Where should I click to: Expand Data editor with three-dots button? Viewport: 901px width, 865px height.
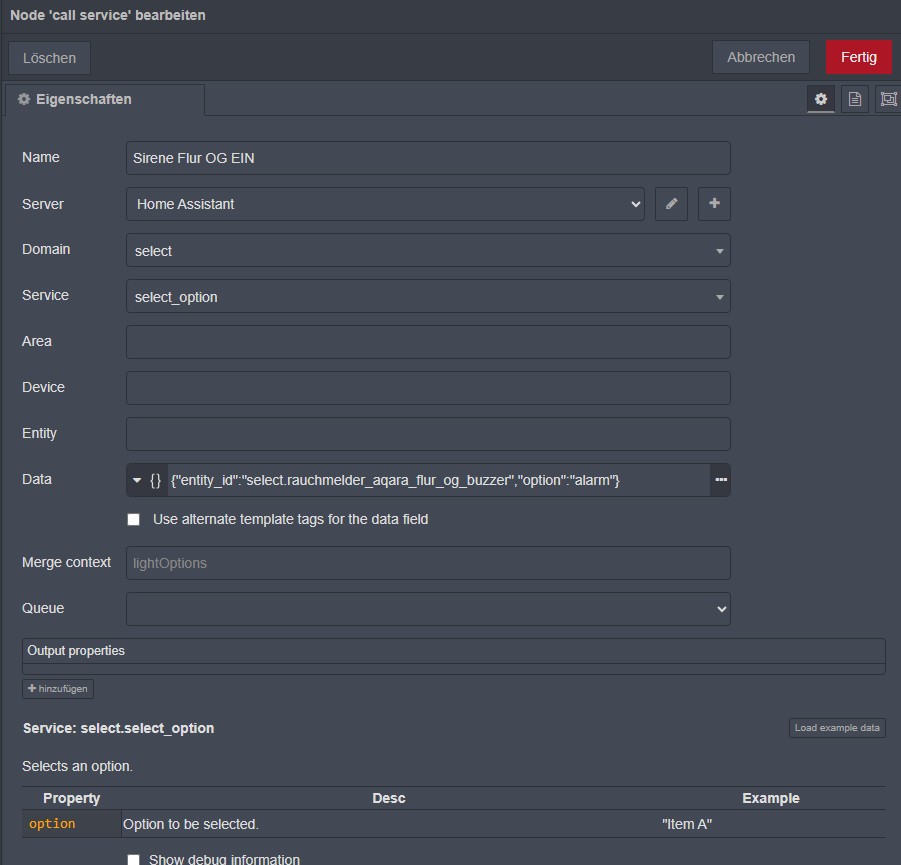tap(720, 480)
